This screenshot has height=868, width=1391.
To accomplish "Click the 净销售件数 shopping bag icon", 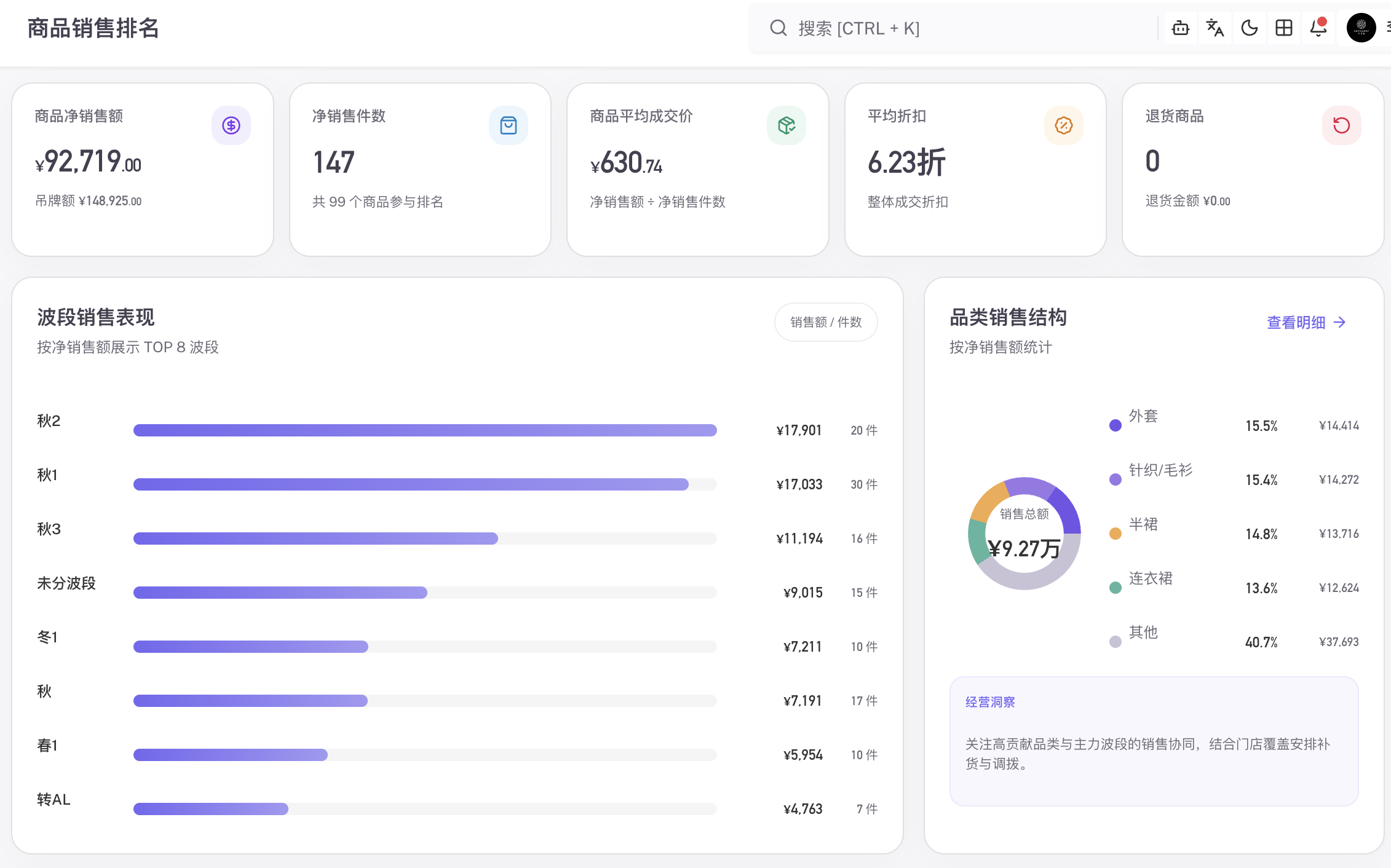I will 509,125.
